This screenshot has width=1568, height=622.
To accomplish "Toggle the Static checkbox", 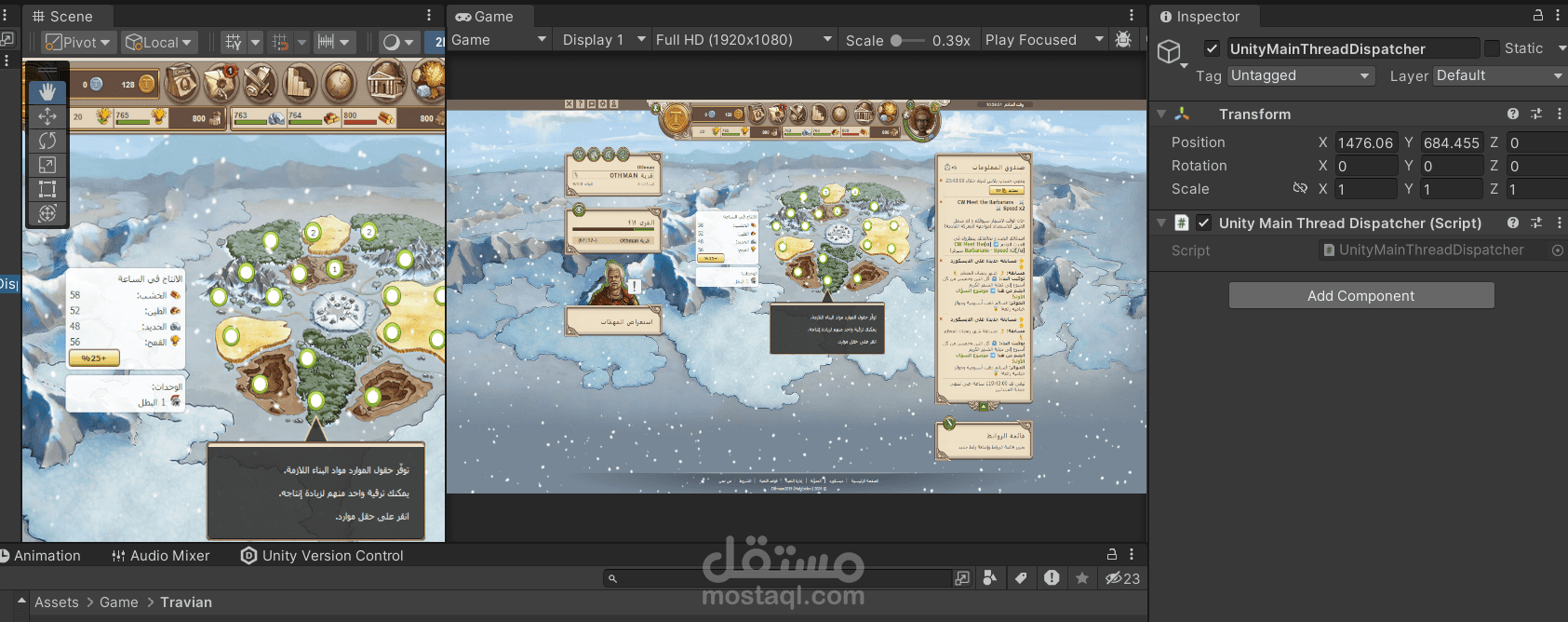I will tap(1492, 48).
